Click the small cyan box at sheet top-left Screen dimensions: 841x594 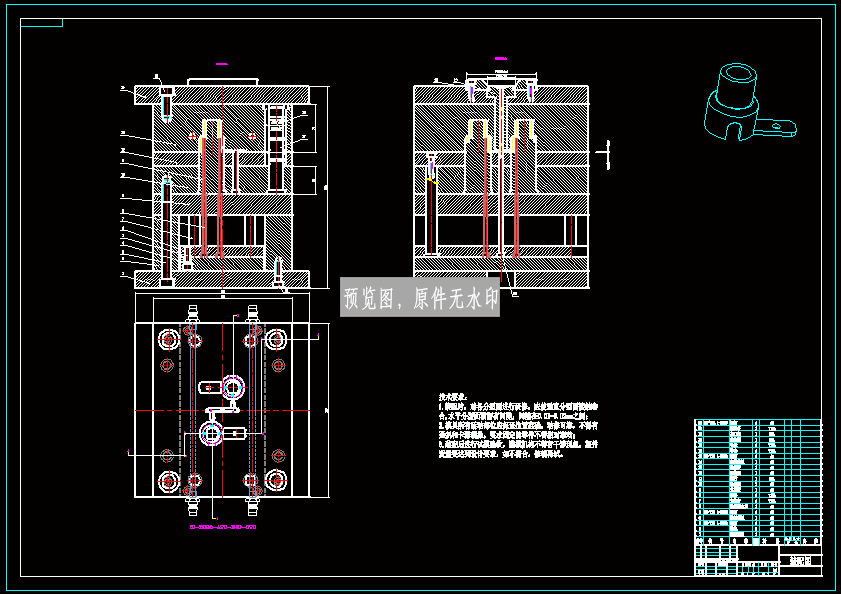(x=41, y=23)
